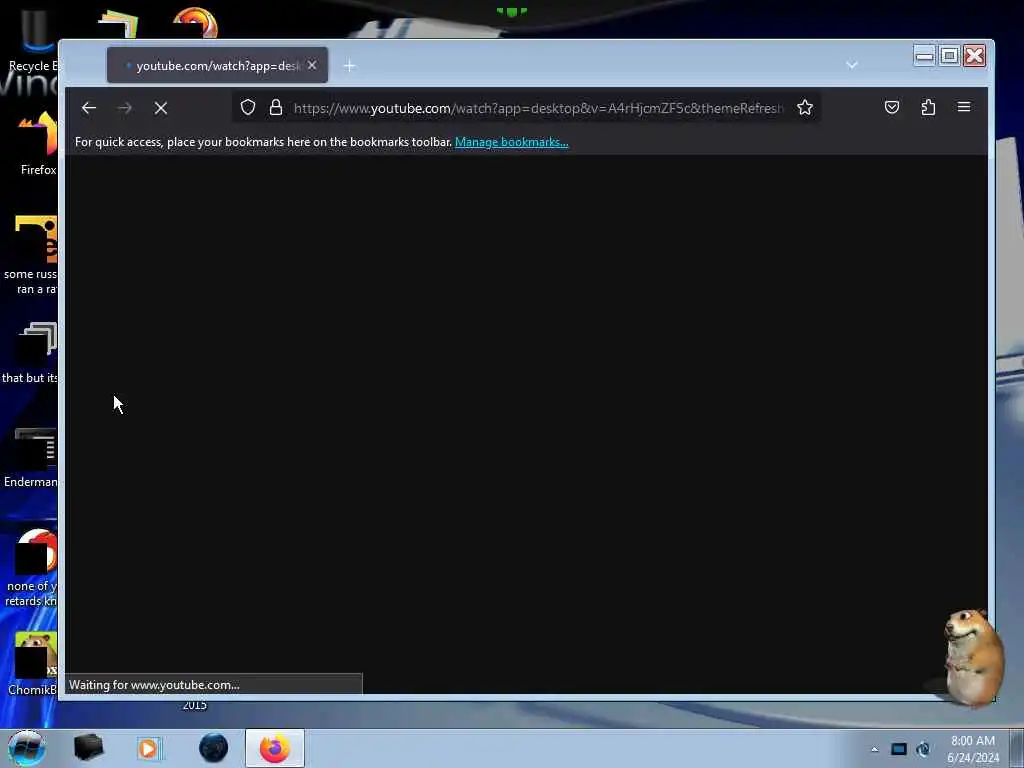Open the Manage bookmarks link

pos(511,142)
